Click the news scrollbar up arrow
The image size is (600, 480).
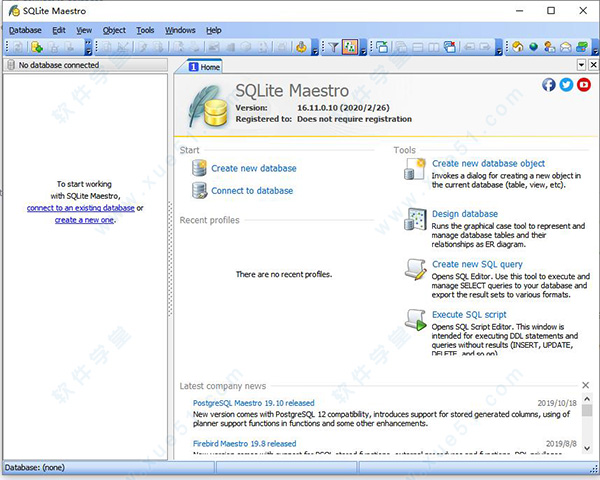tap(587, 399)
